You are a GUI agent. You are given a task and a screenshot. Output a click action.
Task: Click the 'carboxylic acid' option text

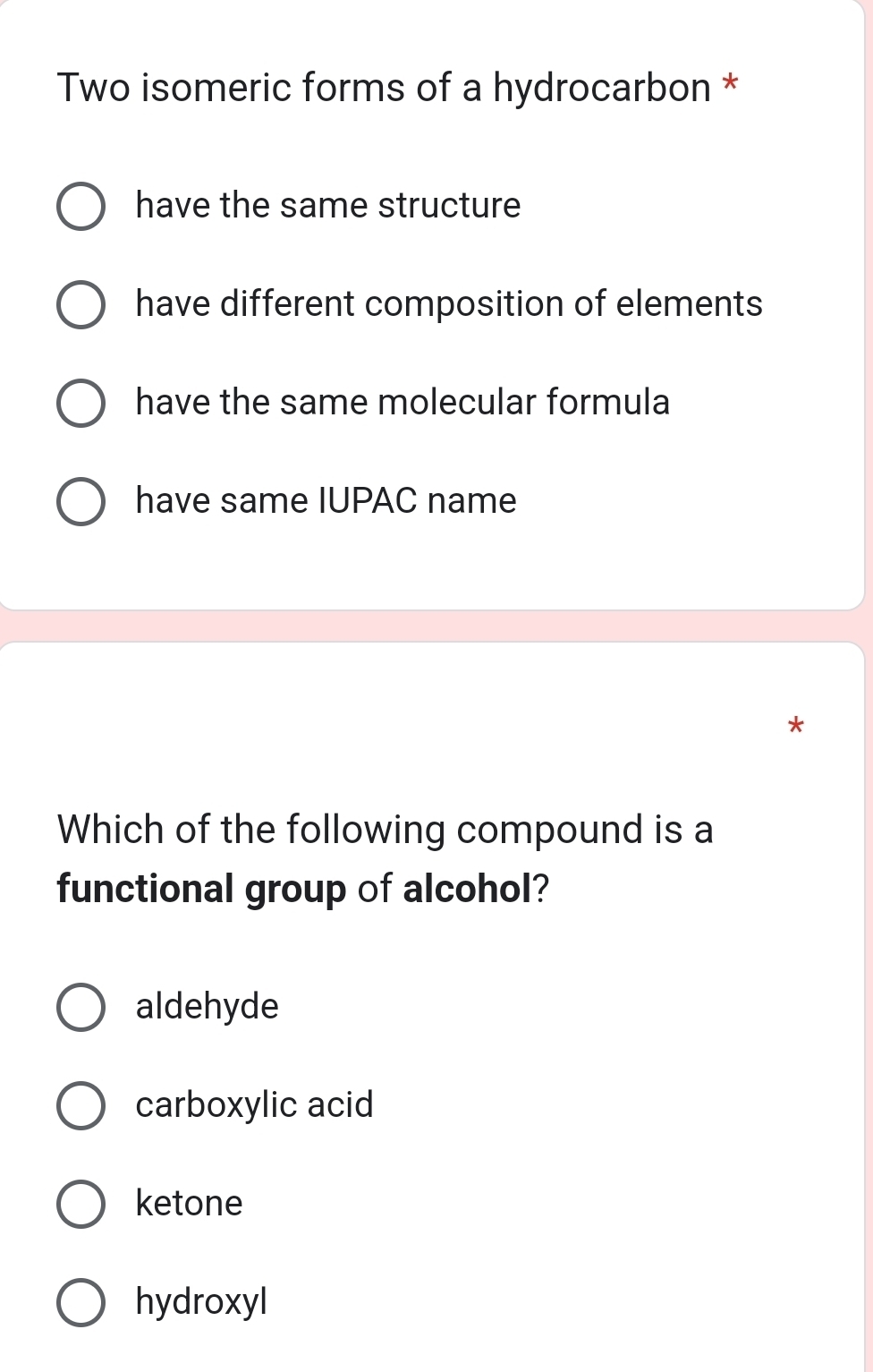click(x=254, y=1105)
